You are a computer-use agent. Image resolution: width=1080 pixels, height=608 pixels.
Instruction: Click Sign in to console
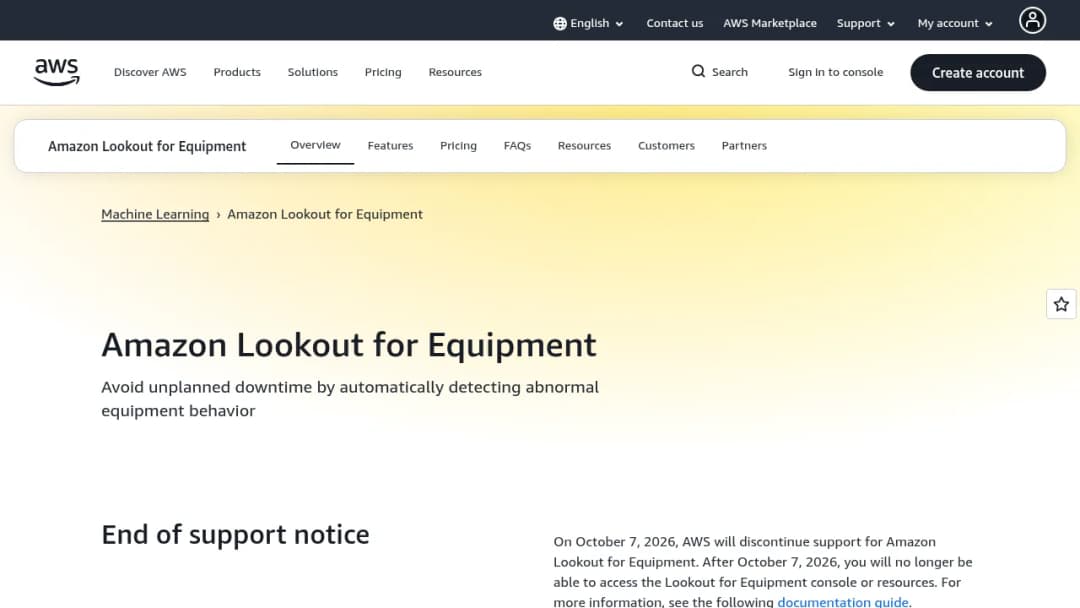tap(835, 72)
